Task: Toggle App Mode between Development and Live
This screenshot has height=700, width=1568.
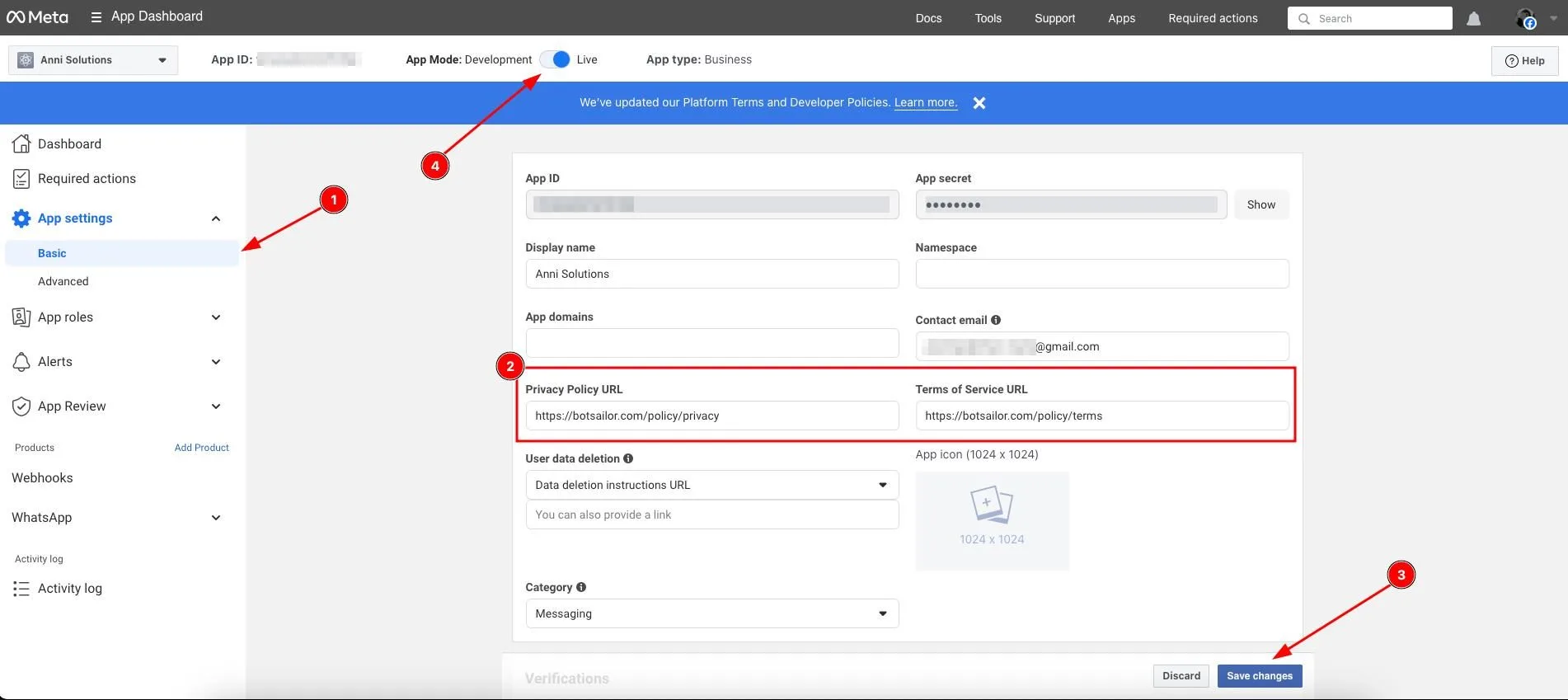Action: tap(555, 59)
